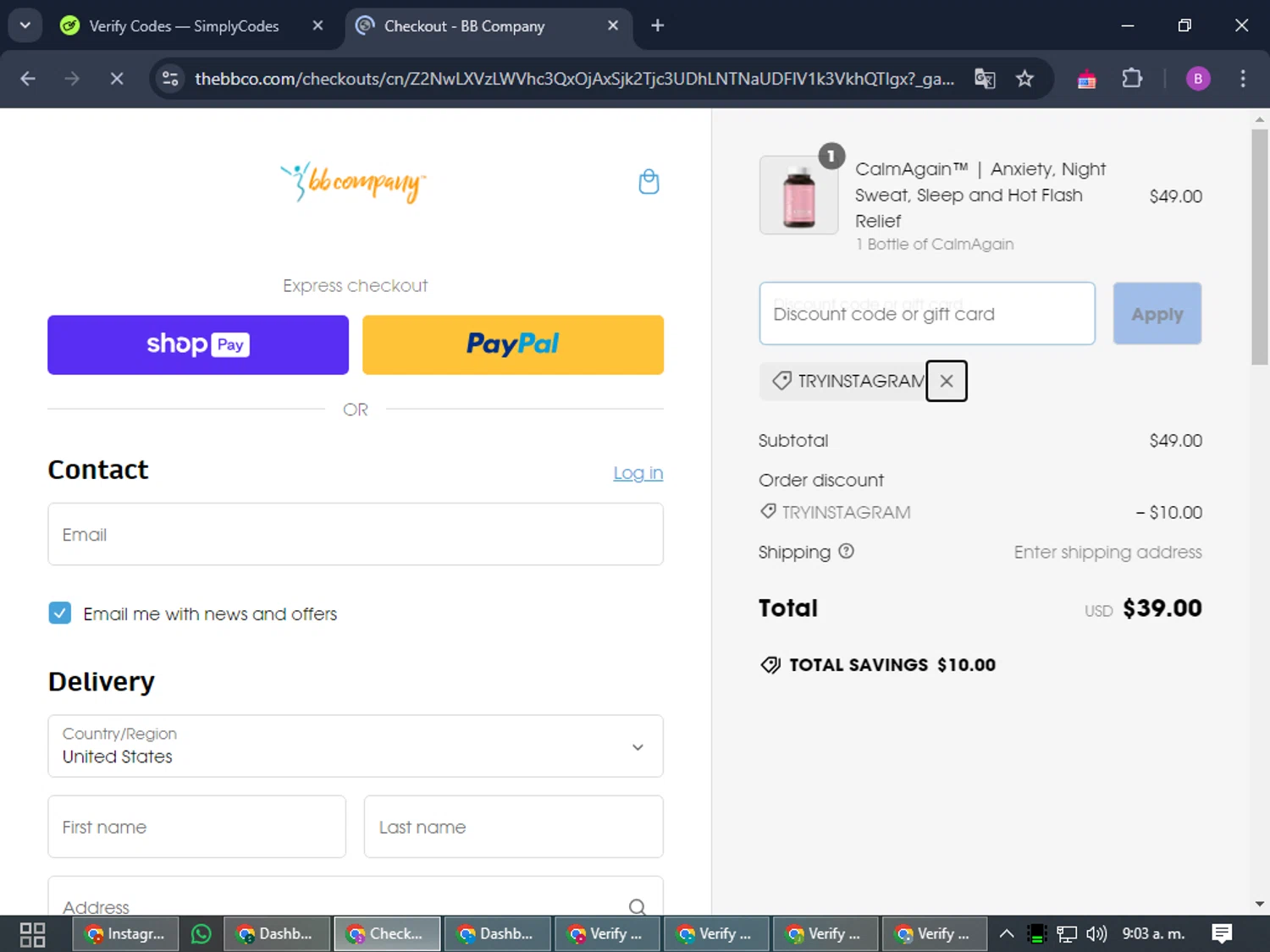Click the 'Enter shipping address' text
This screenshot has width=1270, height=952.
[1108, 553]
